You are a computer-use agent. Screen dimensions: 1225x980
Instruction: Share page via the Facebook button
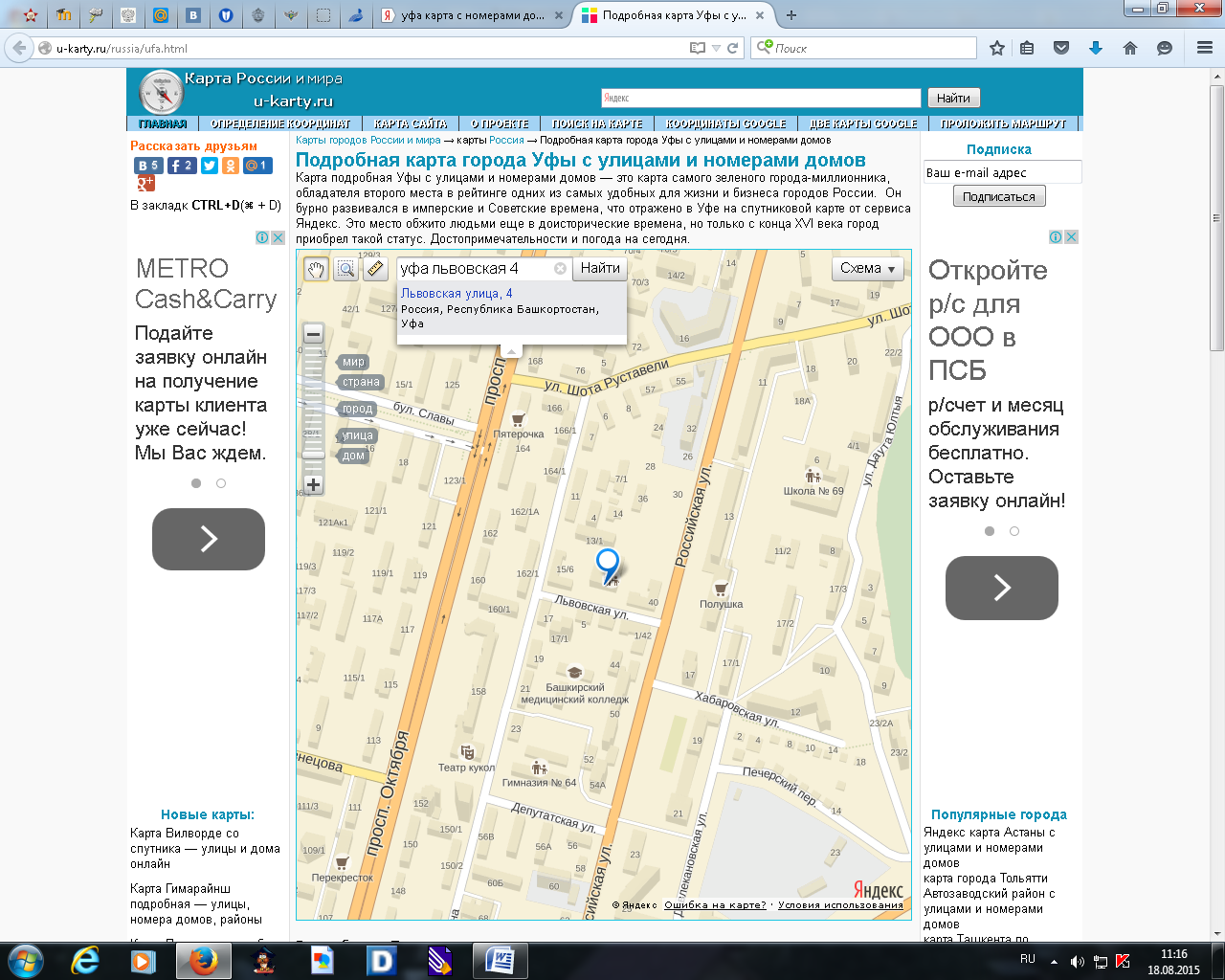pos(182,166)
